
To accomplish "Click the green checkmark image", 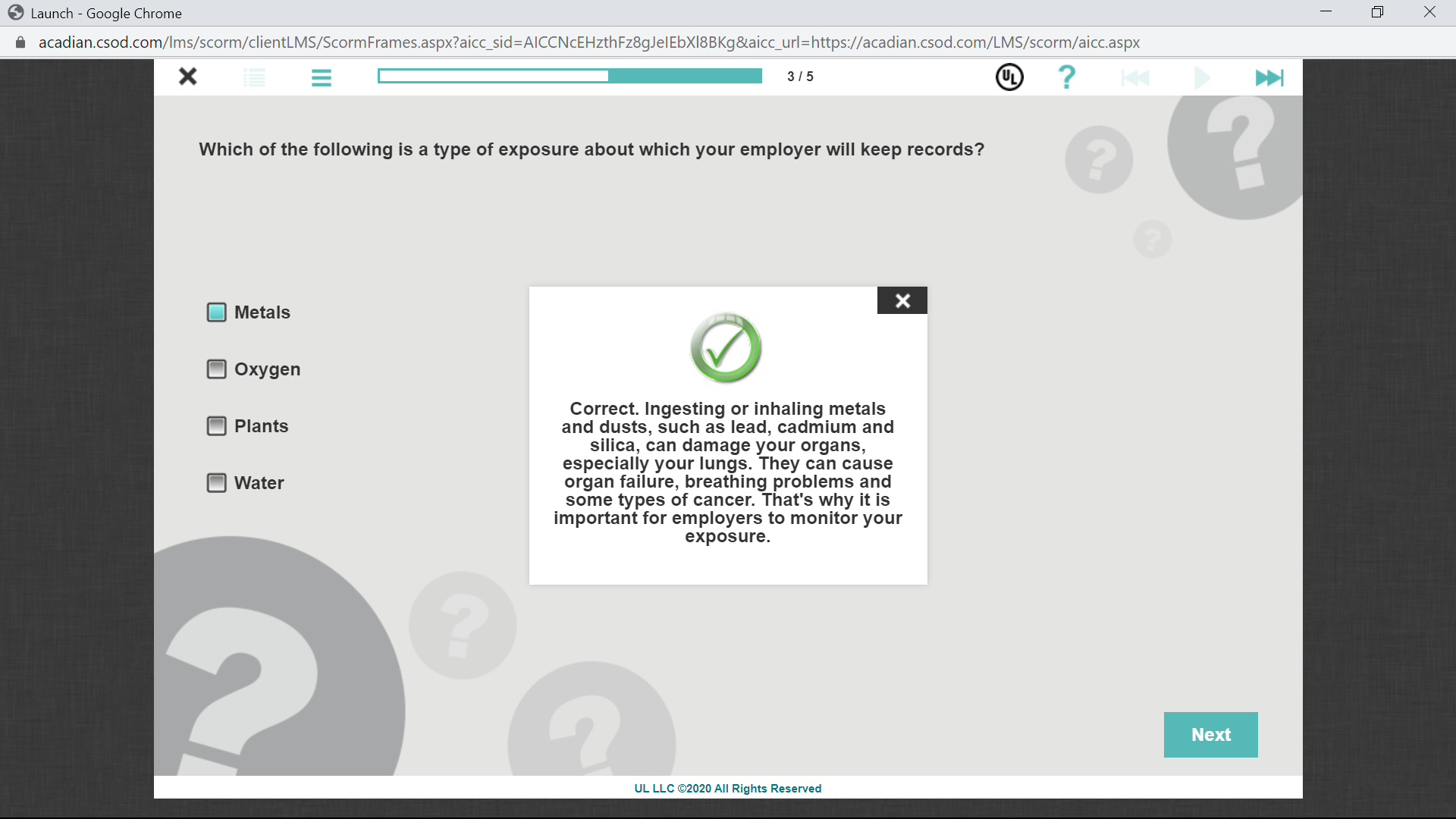I will [726, 348].
